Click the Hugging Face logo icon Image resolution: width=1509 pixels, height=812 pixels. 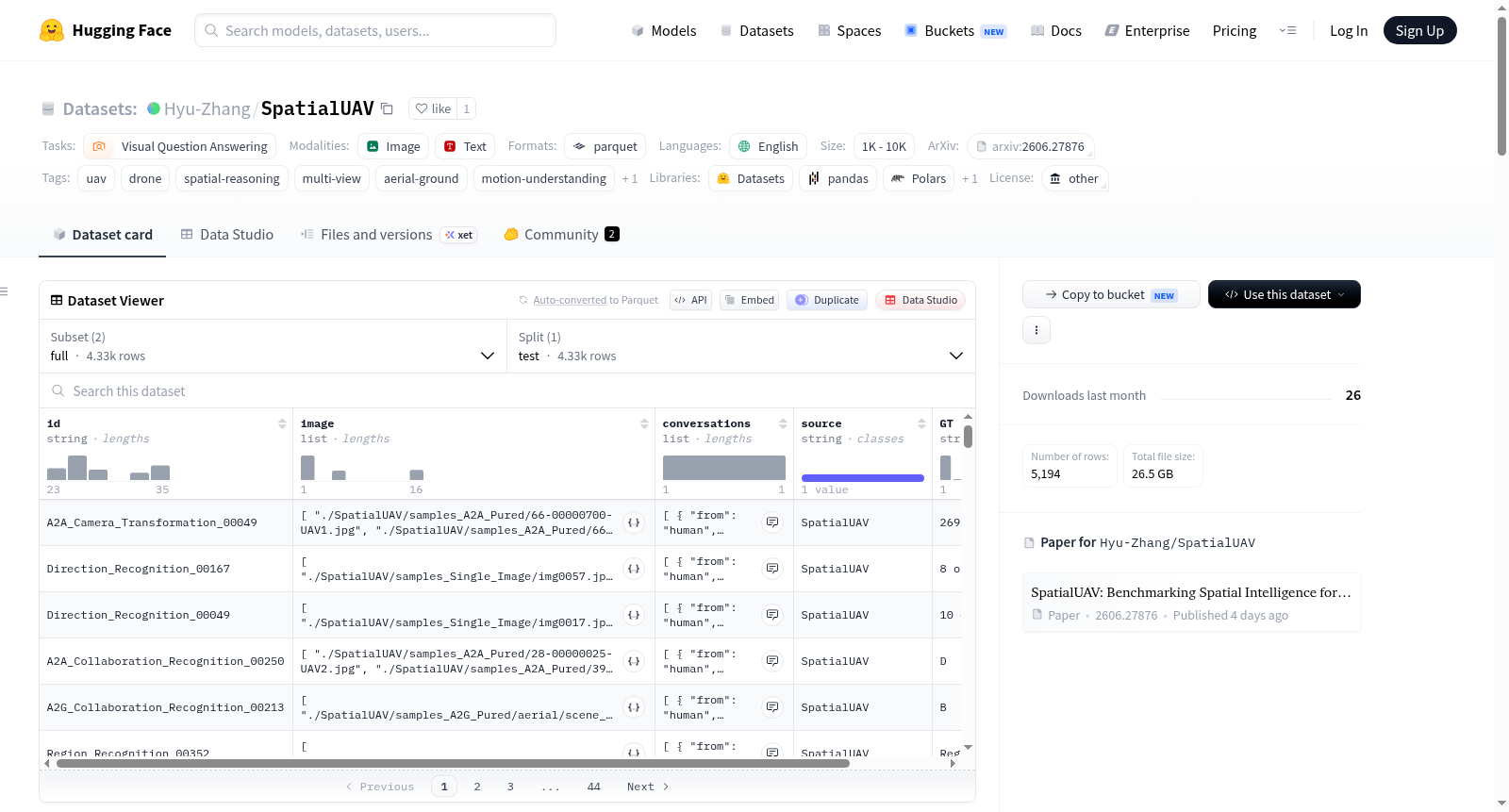[x=52, y=30]
